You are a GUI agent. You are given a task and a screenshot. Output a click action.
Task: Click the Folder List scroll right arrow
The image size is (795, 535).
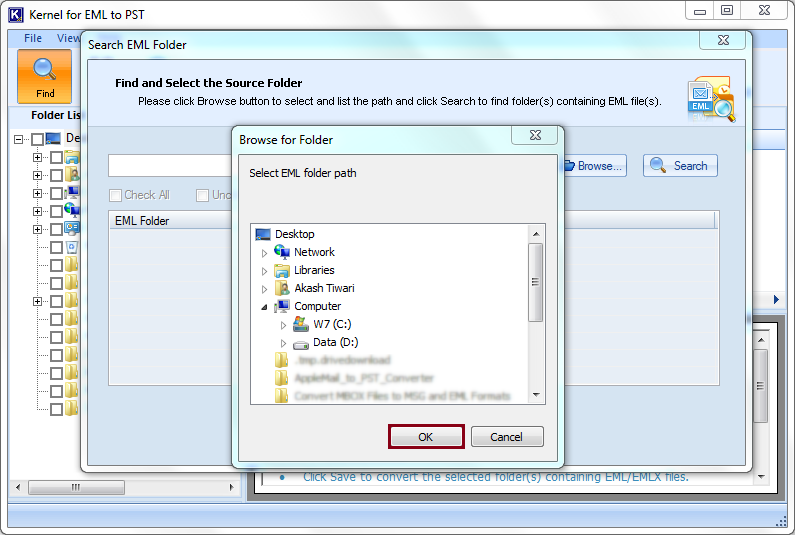coord(232,487)
